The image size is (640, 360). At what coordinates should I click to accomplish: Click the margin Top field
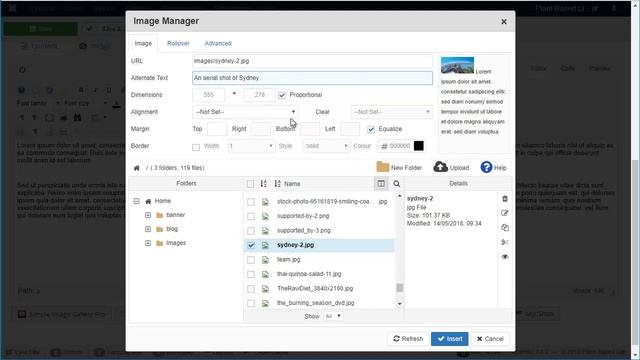point(217,129)
